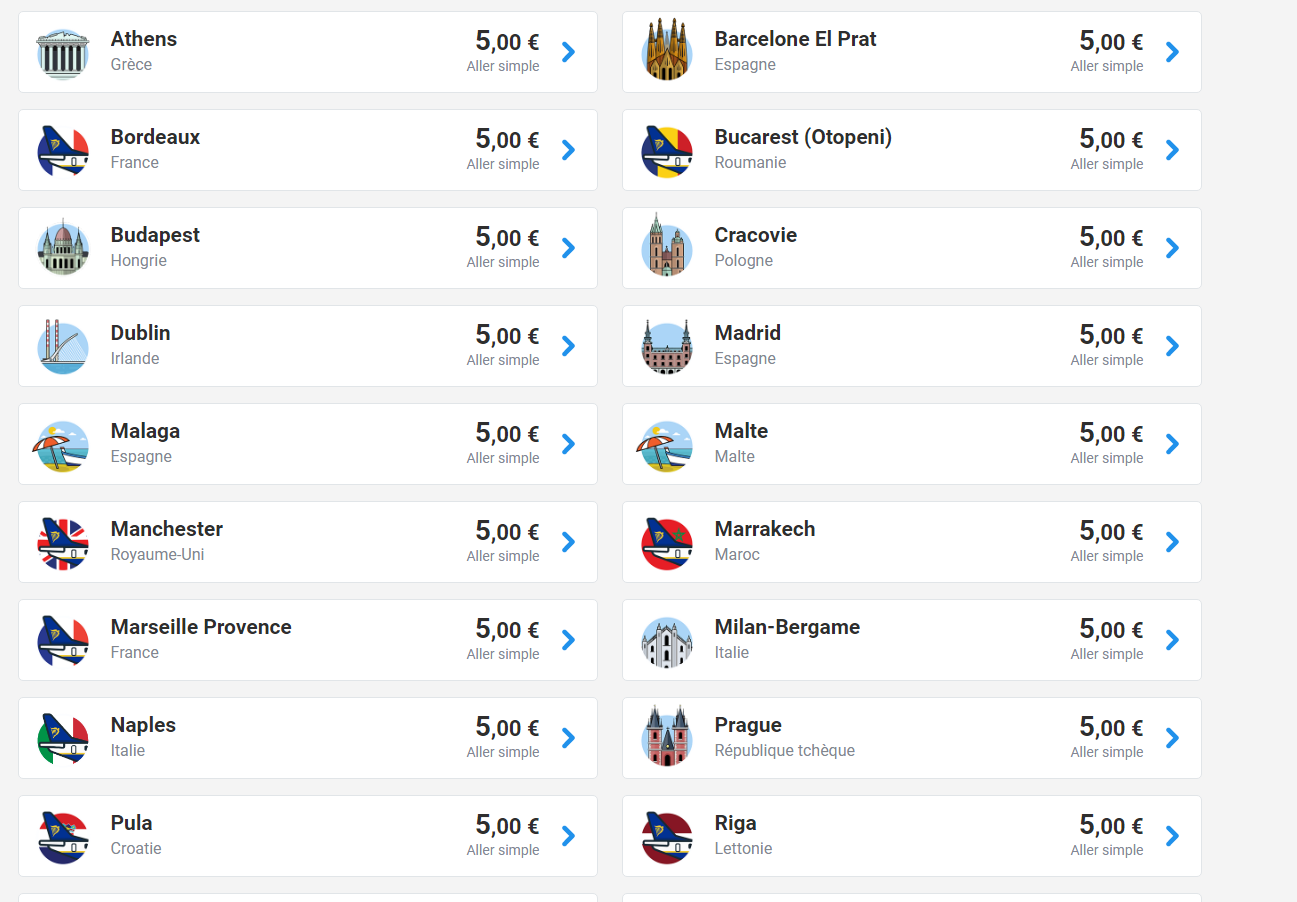The width and height of the screenshot is (1297, 902).
Task: Click the Manchester UK flag plane icon
Action: 63,542
